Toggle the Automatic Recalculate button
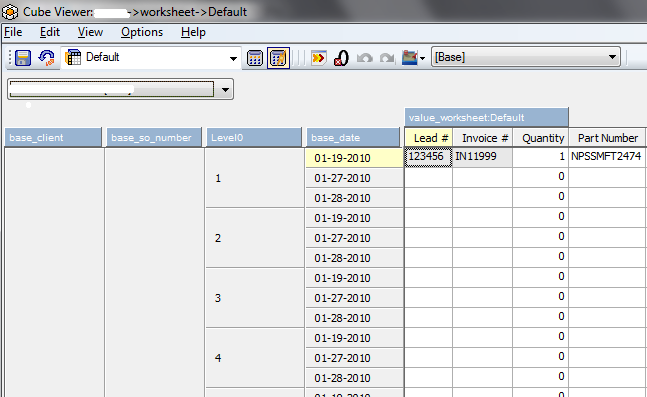The height and width of the screenshot is (397, 647). (278, 58)
